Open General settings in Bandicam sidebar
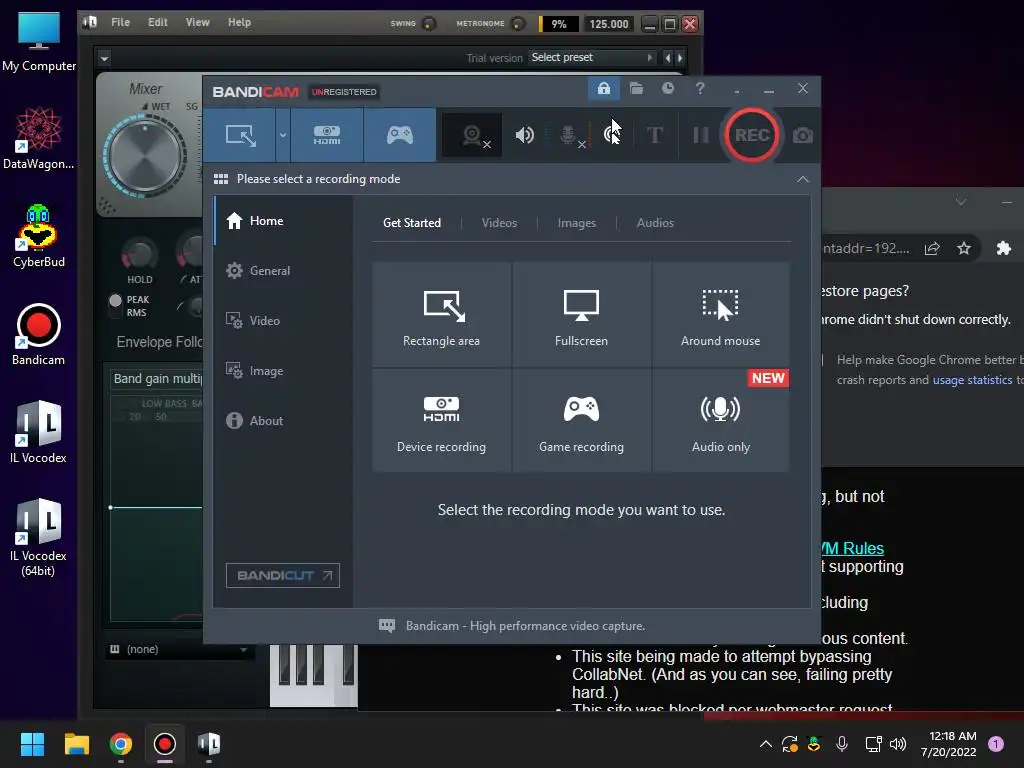Image resolution: width=1024 pixels, height=768 pixels. point(283,270)
